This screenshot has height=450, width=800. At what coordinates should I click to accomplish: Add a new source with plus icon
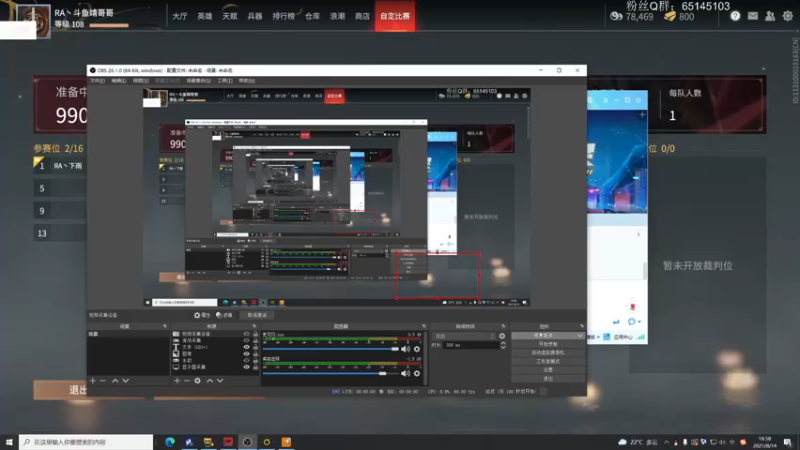[177, 381]
